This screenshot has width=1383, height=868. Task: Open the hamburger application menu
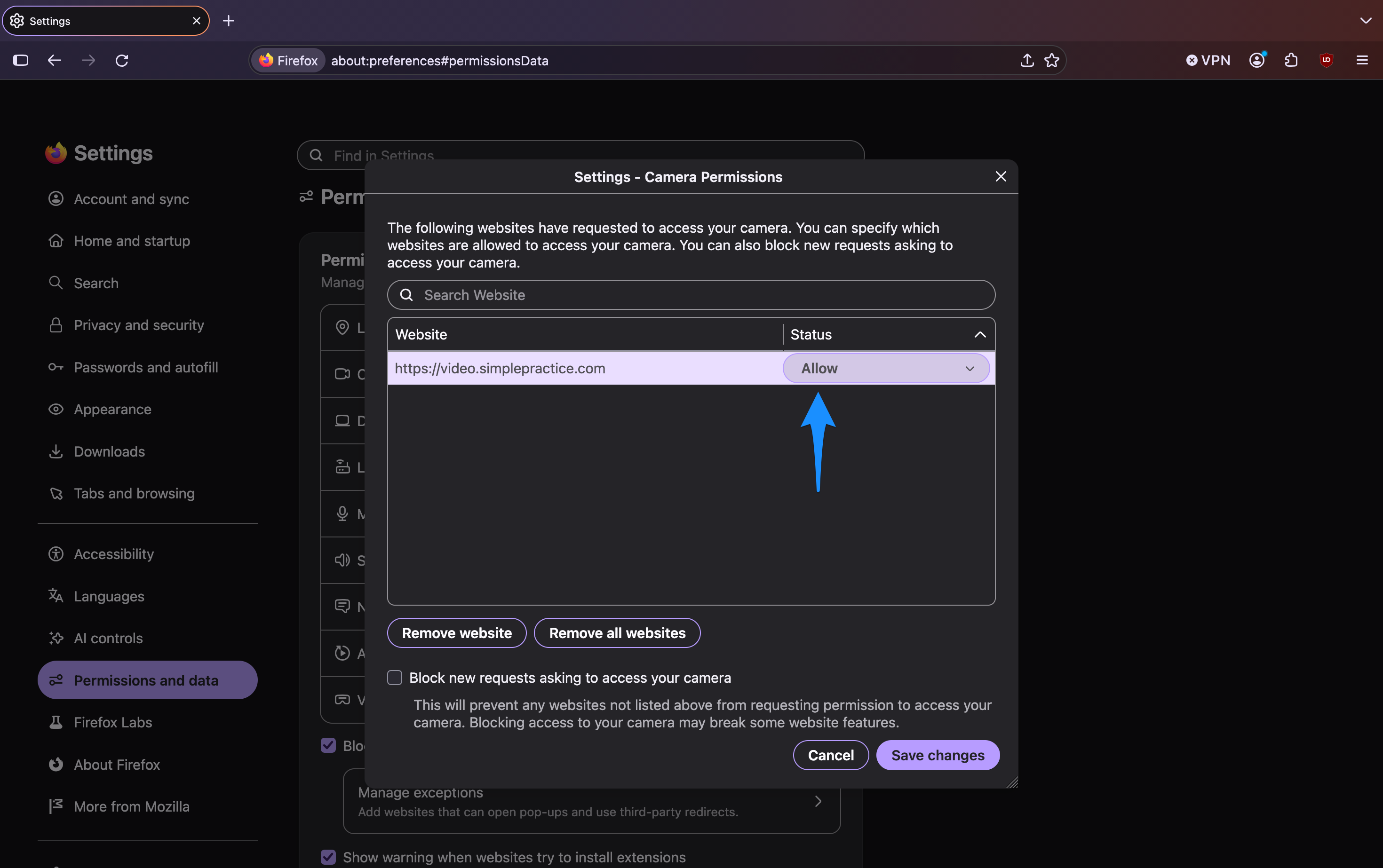coord(1362,60)
